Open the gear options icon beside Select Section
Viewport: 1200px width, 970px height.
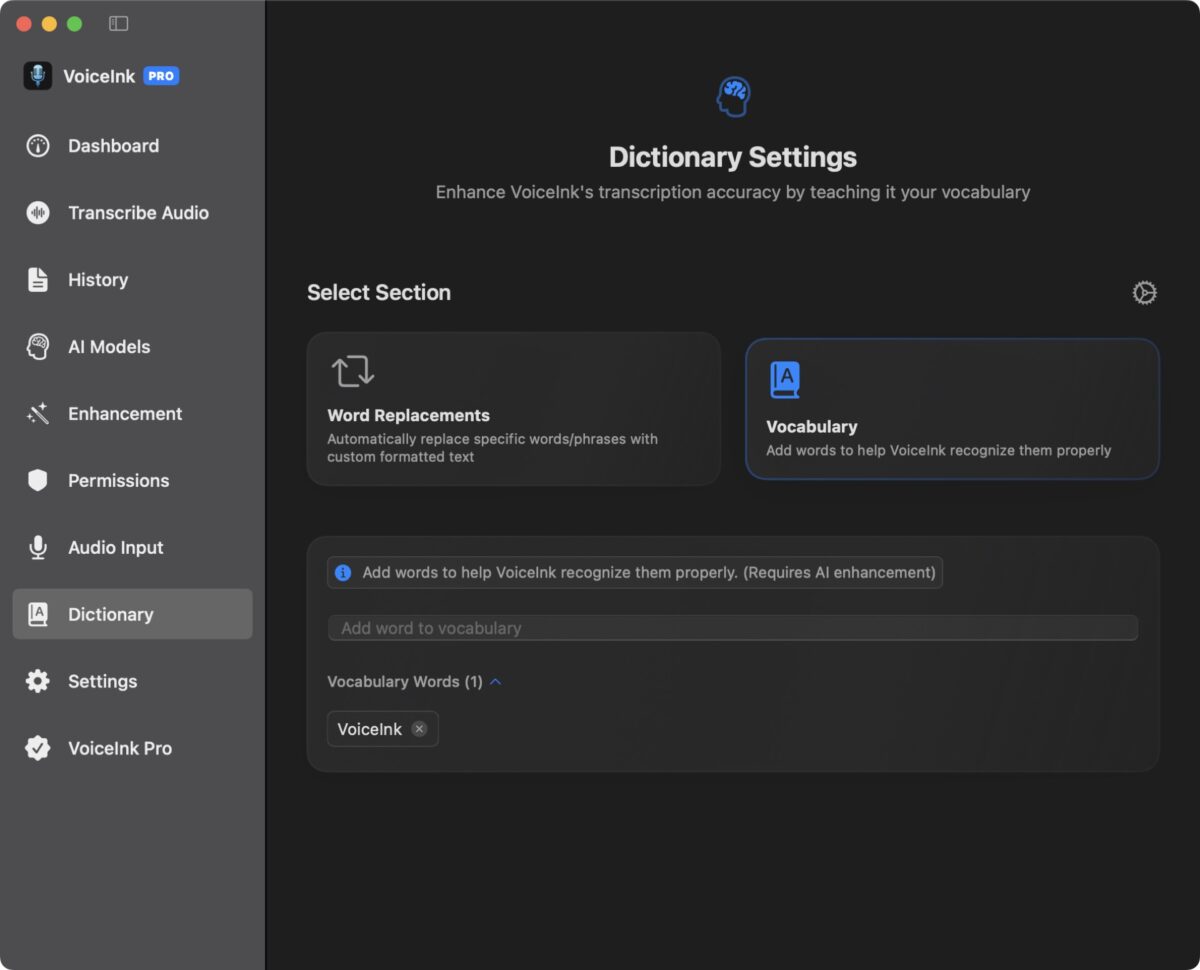(x=1144, y=293)
